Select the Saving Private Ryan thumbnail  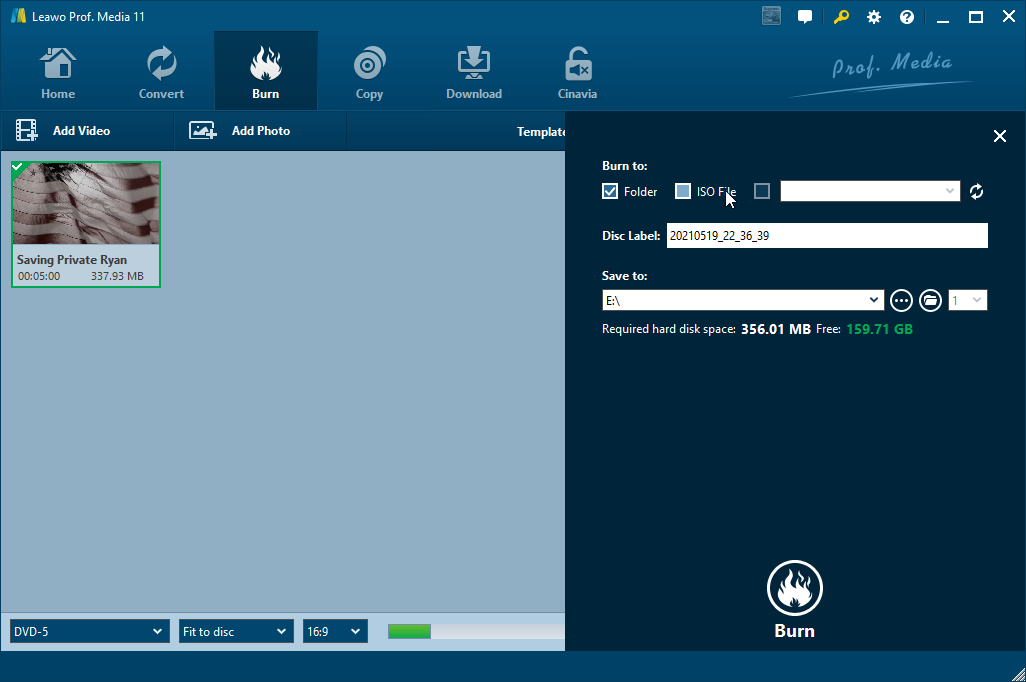click(86, 204)
